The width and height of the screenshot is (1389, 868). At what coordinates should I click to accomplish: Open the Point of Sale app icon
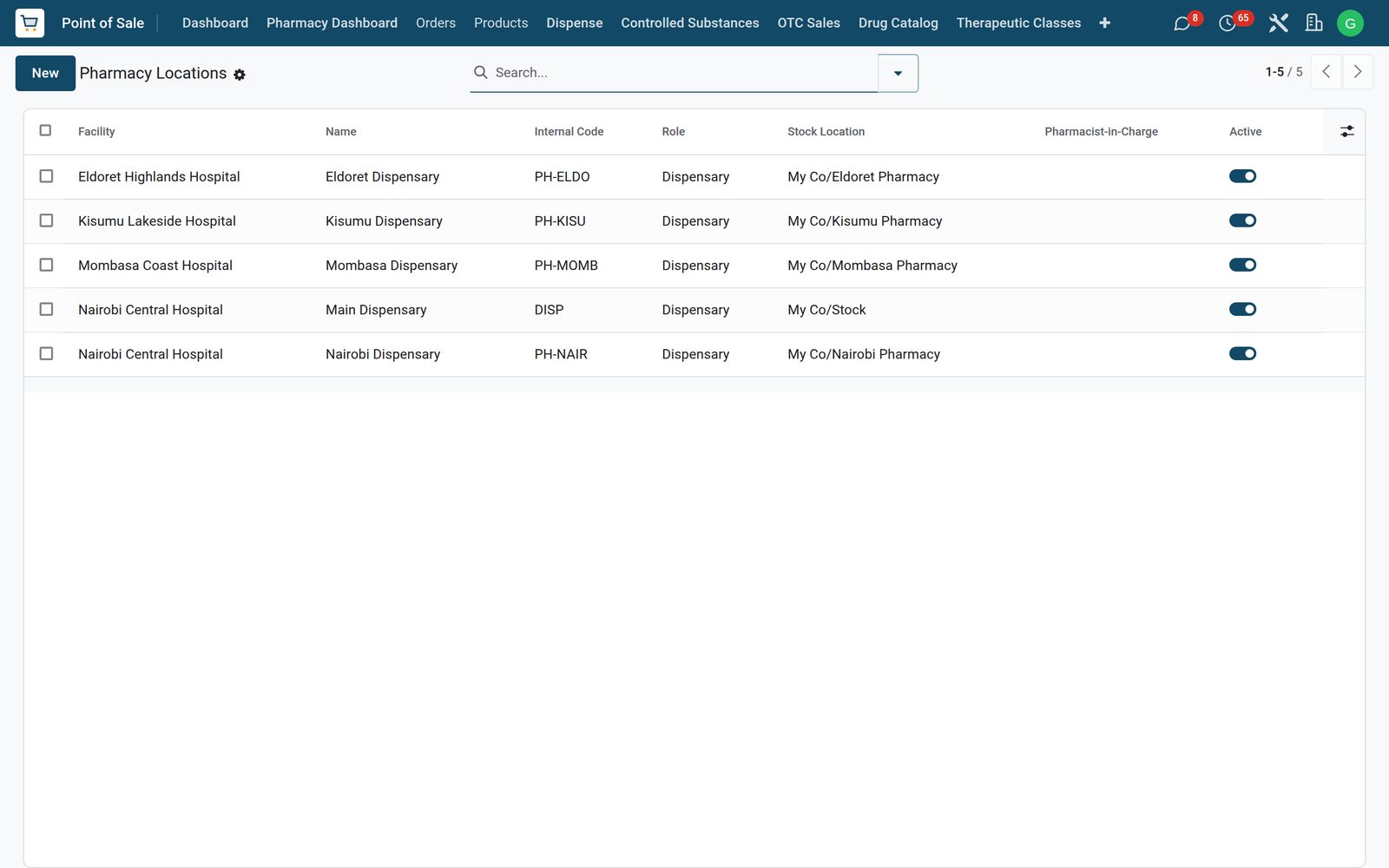point(30,23)
